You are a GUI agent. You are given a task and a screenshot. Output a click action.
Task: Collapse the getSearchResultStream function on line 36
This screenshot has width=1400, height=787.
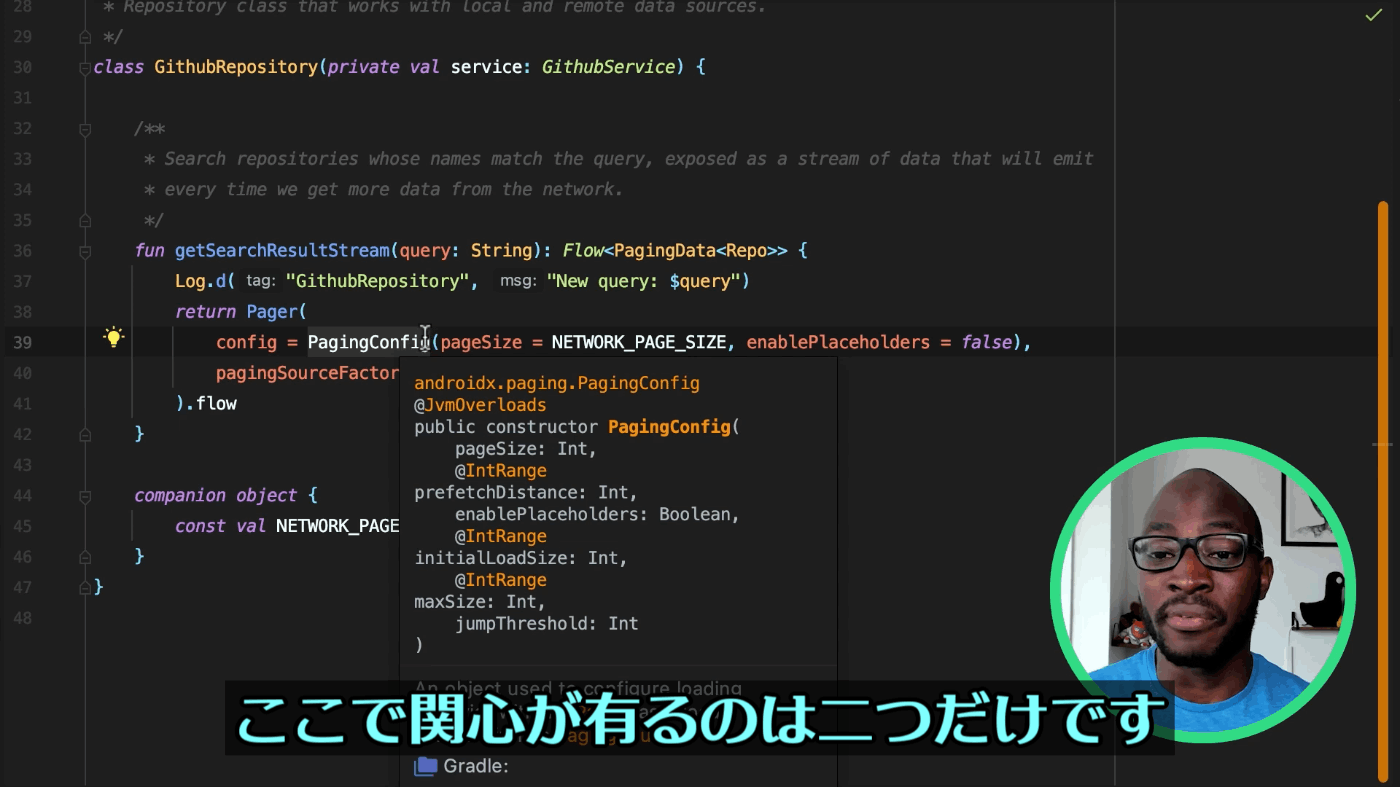[85, 251]
